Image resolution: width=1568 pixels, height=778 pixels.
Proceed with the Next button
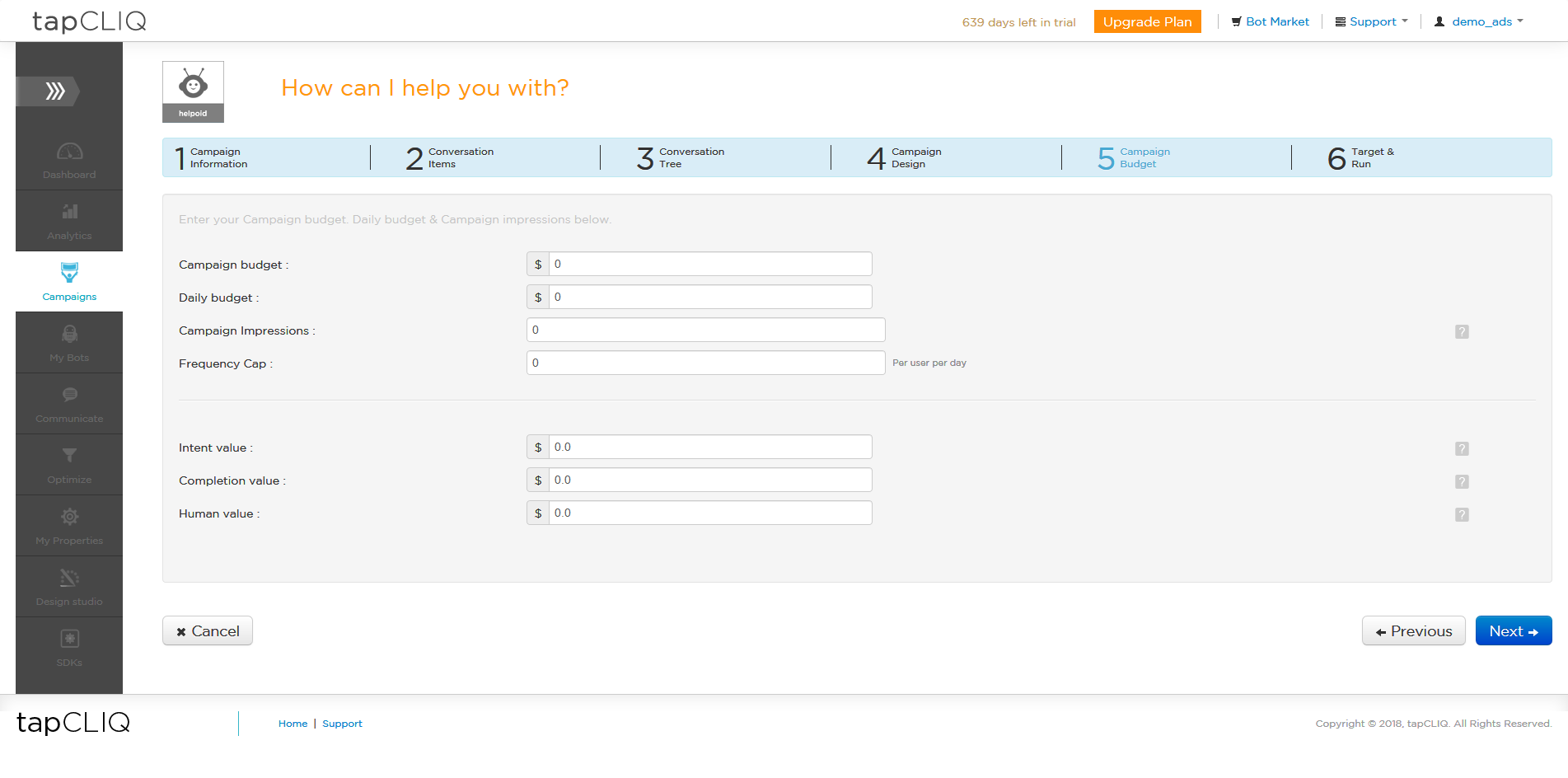1514,630
